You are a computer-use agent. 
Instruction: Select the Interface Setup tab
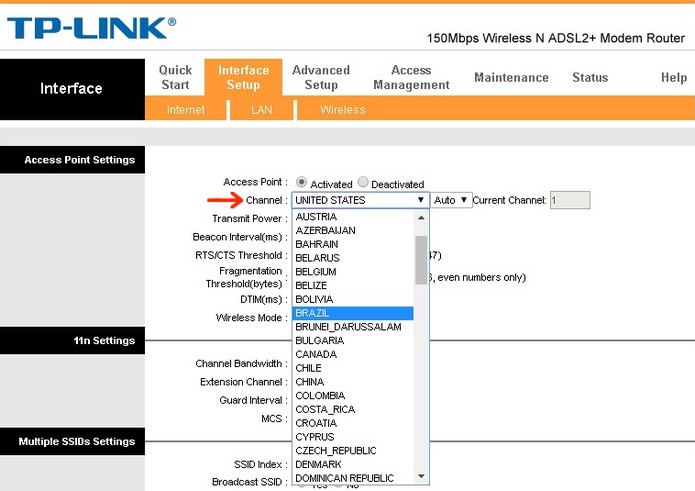pyautogui.click(x=243, y=77)
